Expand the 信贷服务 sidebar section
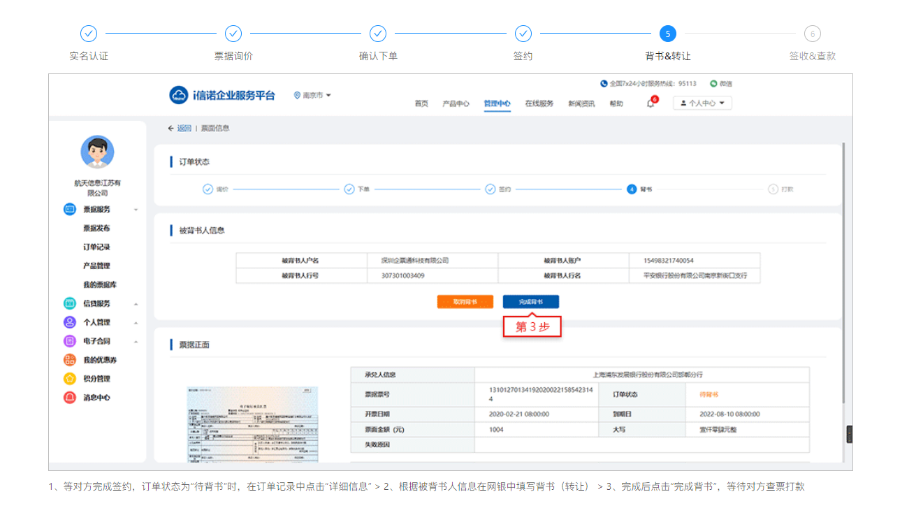This screenshot has width=900, height=520. pos(136,304)
